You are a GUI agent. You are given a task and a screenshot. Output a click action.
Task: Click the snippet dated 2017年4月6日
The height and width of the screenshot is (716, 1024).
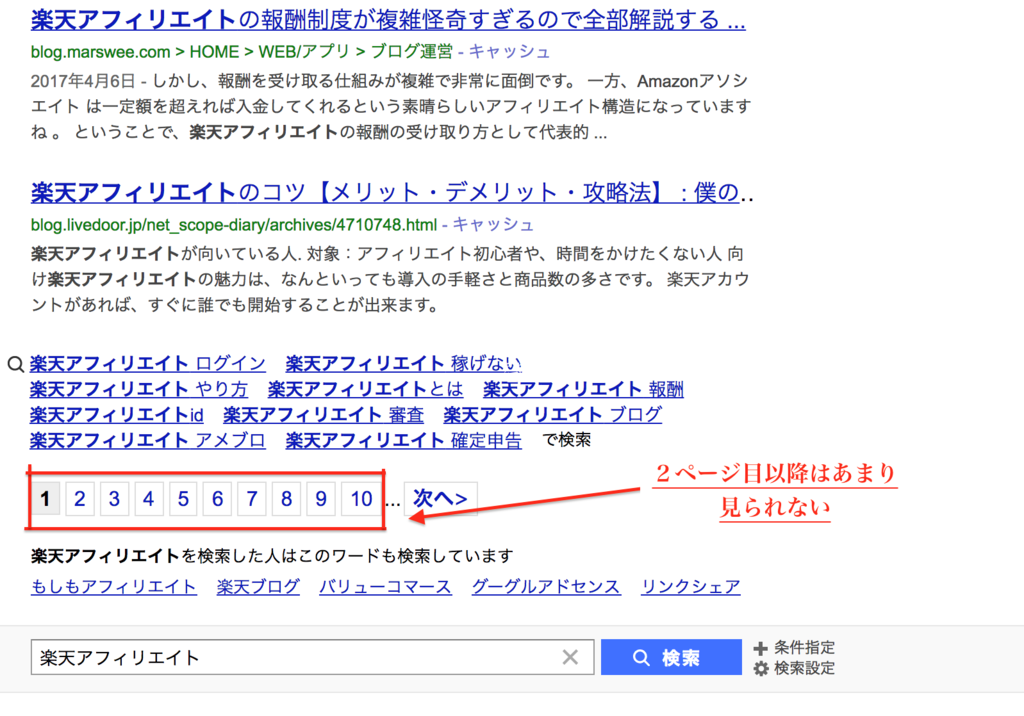click(x=391, y=106)
